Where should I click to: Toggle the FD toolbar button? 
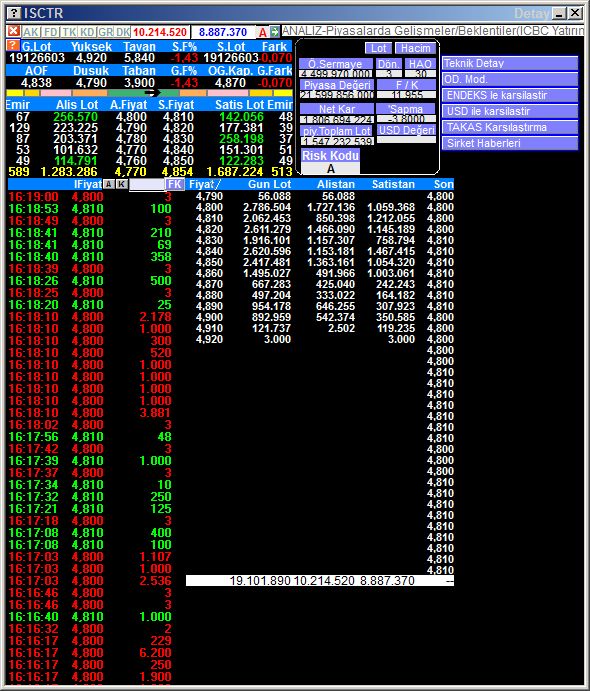pyautogui.click(x=51, y=32)
